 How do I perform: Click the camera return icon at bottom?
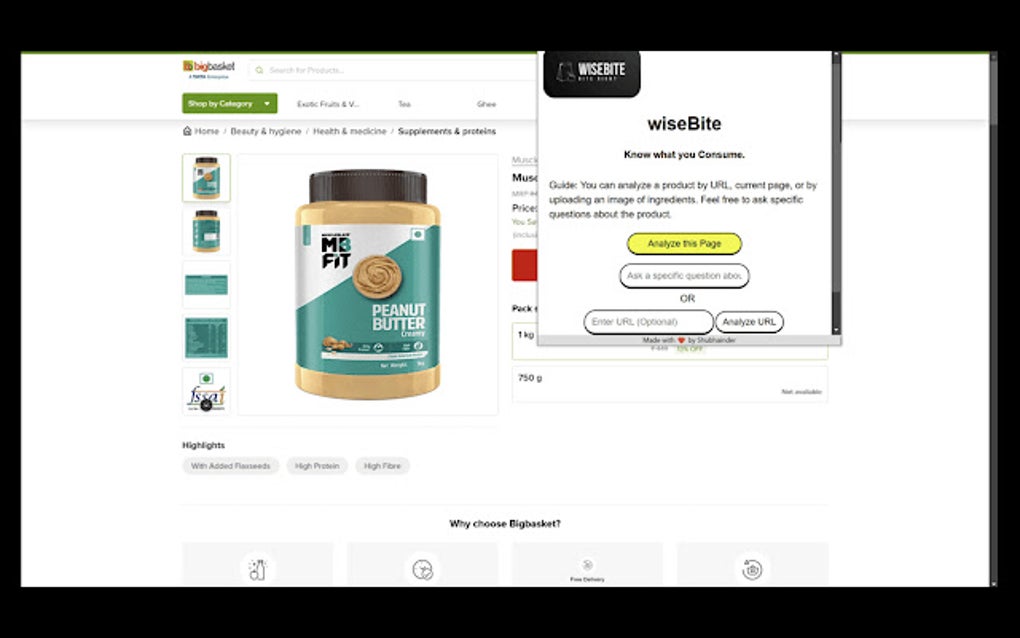coord(752,569)
